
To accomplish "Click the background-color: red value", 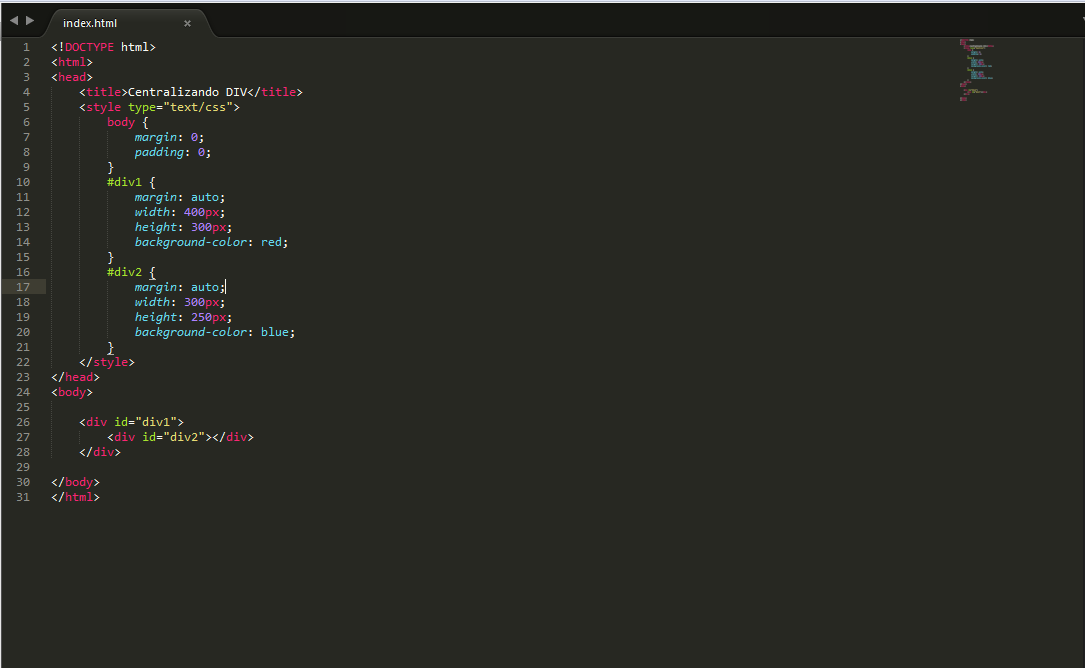I will (271, 242).
